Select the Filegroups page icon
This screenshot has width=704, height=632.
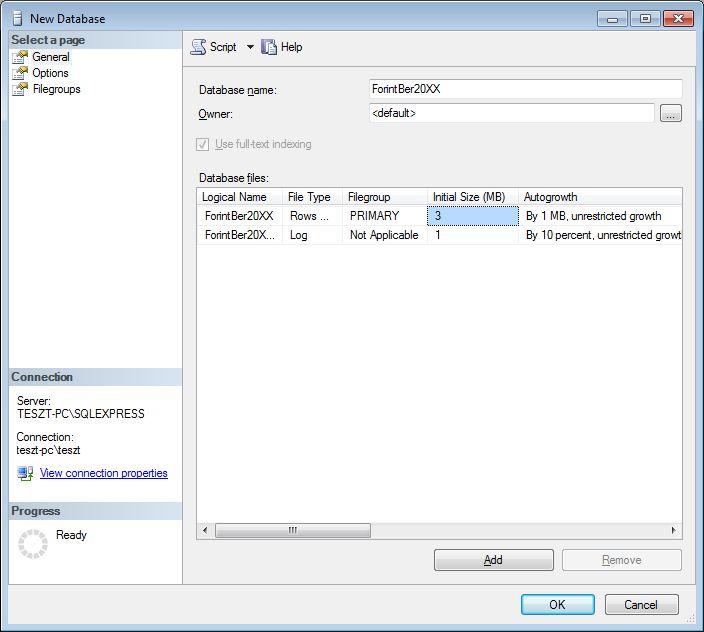click(20, 89)
